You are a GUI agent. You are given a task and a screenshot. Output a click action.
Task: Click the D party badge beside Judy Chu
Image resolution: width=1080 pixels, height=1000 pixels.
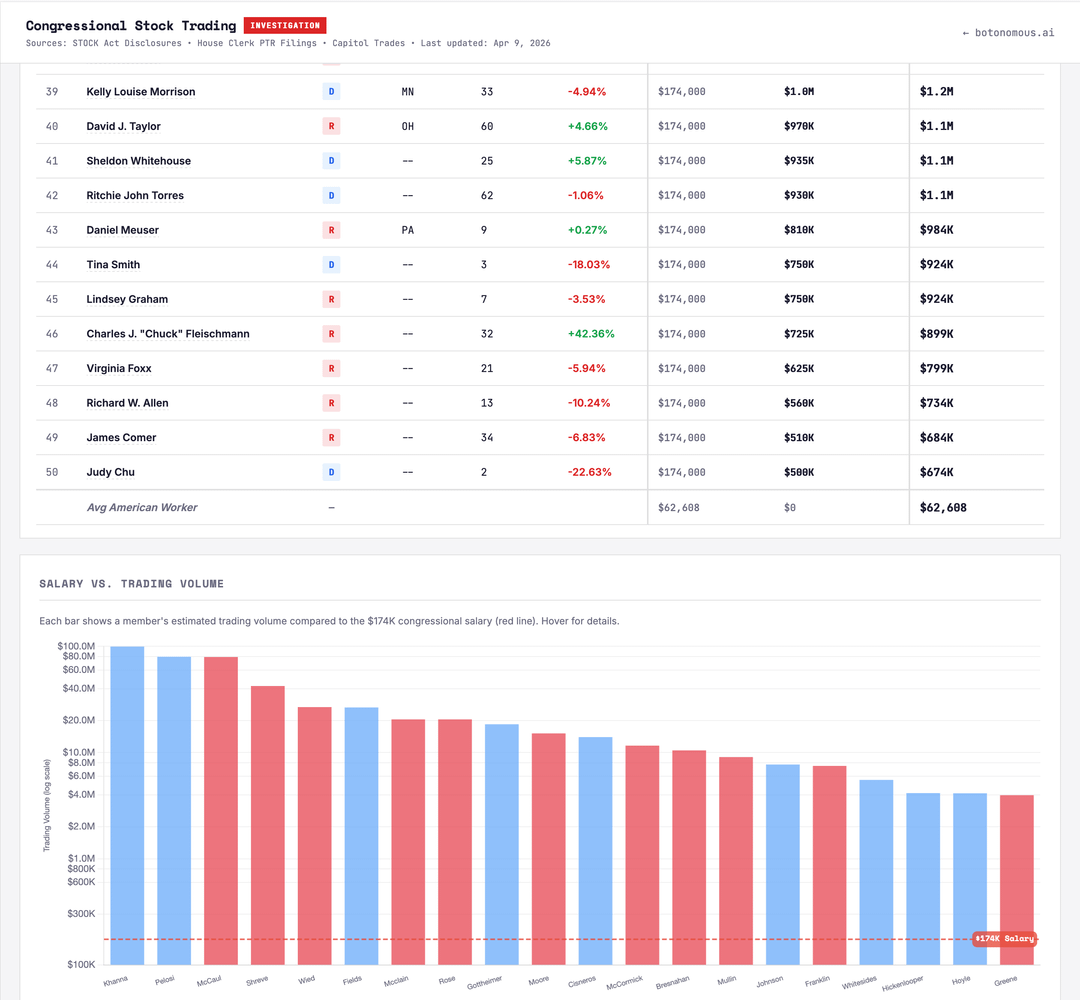tap(331, 472)
